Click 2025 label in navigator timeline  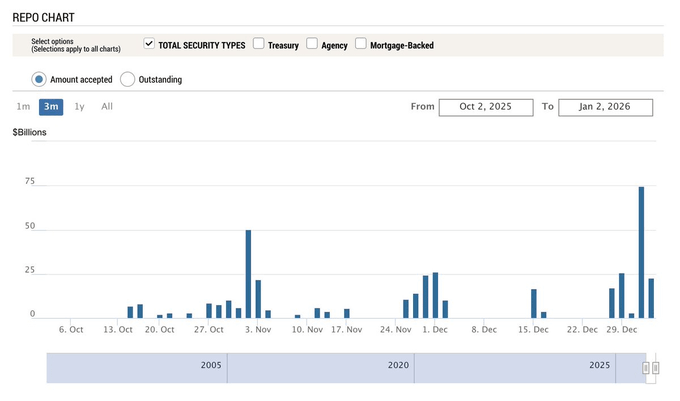[x=599, y=367]
